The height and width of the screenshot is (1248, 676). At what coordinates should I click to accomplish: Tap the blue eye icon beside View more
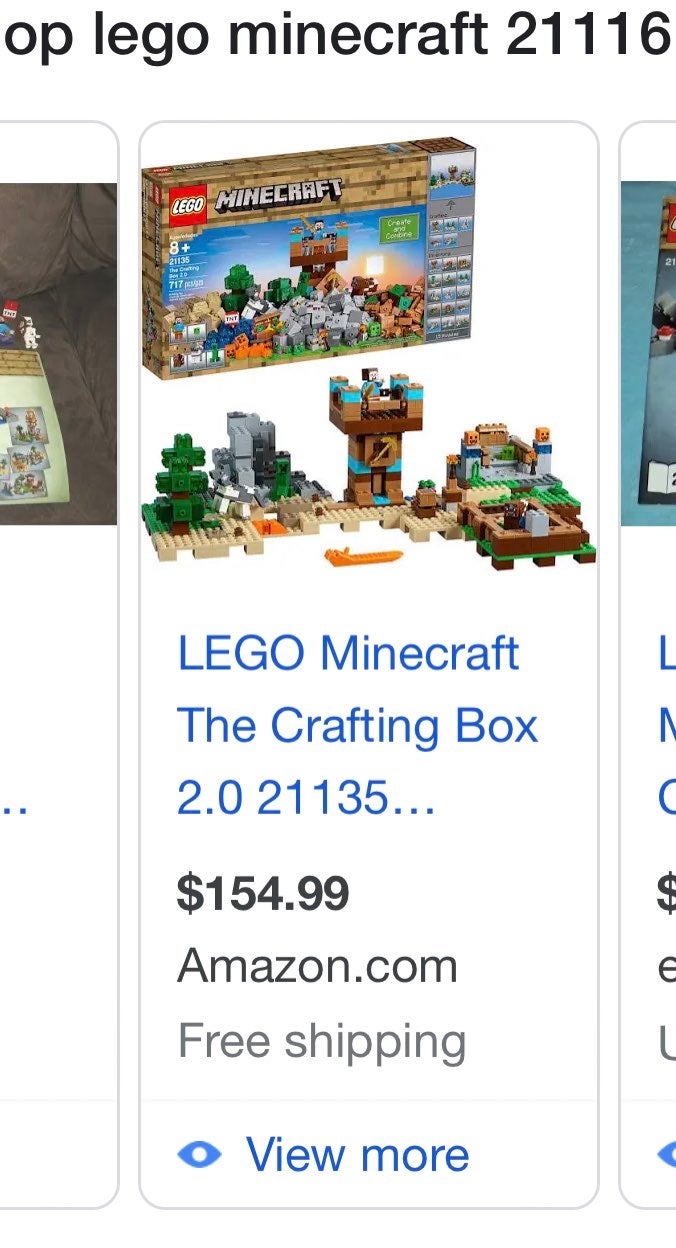(199, 1155)
